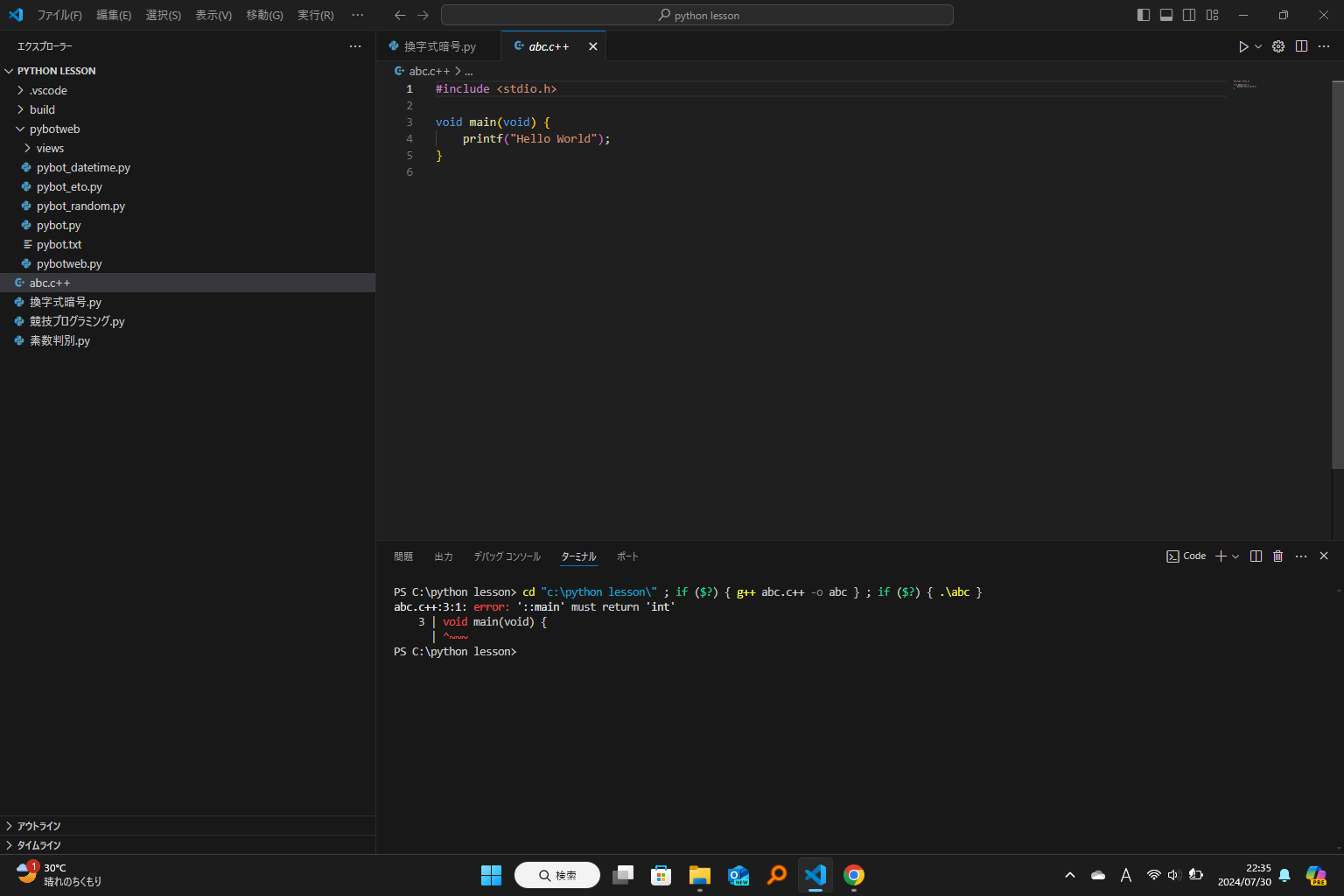
Task: Open the 移動(G) menu
Action: [x=264, y=15]
